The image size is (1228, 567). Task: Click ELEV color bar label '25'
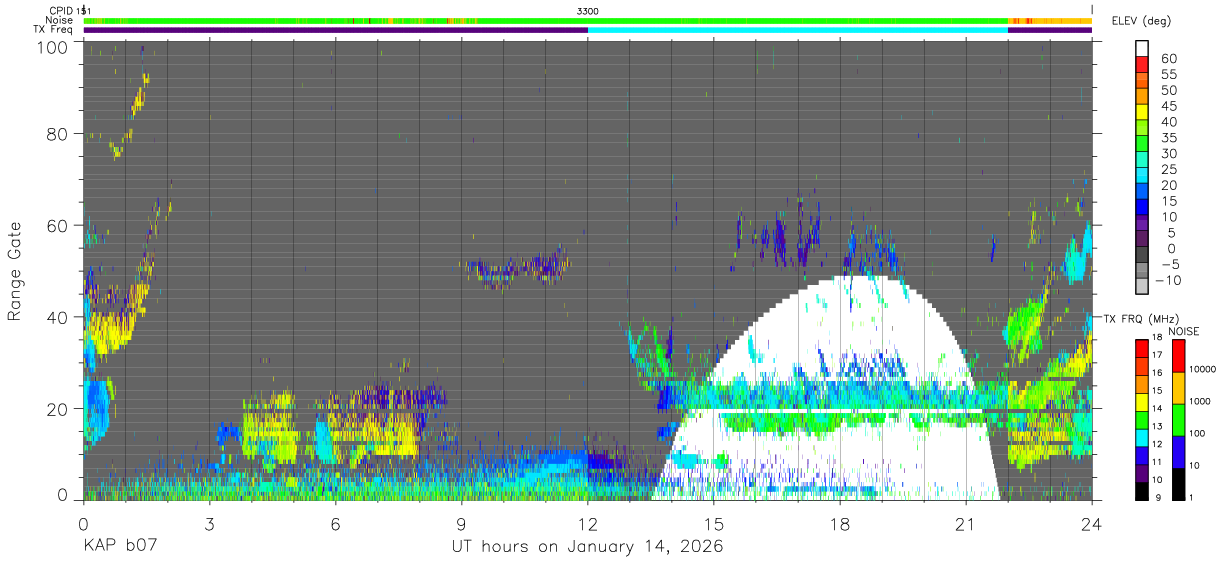tap(1167, 170)
